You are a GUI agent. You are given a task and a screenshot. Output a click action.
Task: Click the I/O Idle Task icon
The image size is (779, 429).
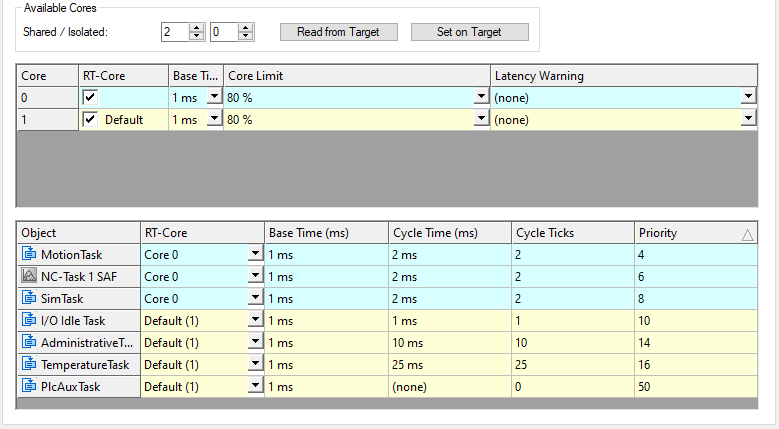coord(29,320)
